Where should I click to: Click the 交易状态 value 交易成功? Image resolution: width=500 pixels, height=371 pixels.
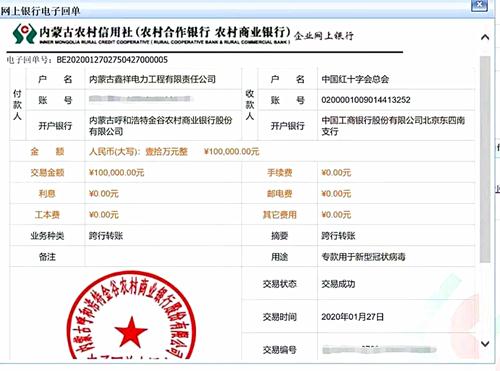338,284
